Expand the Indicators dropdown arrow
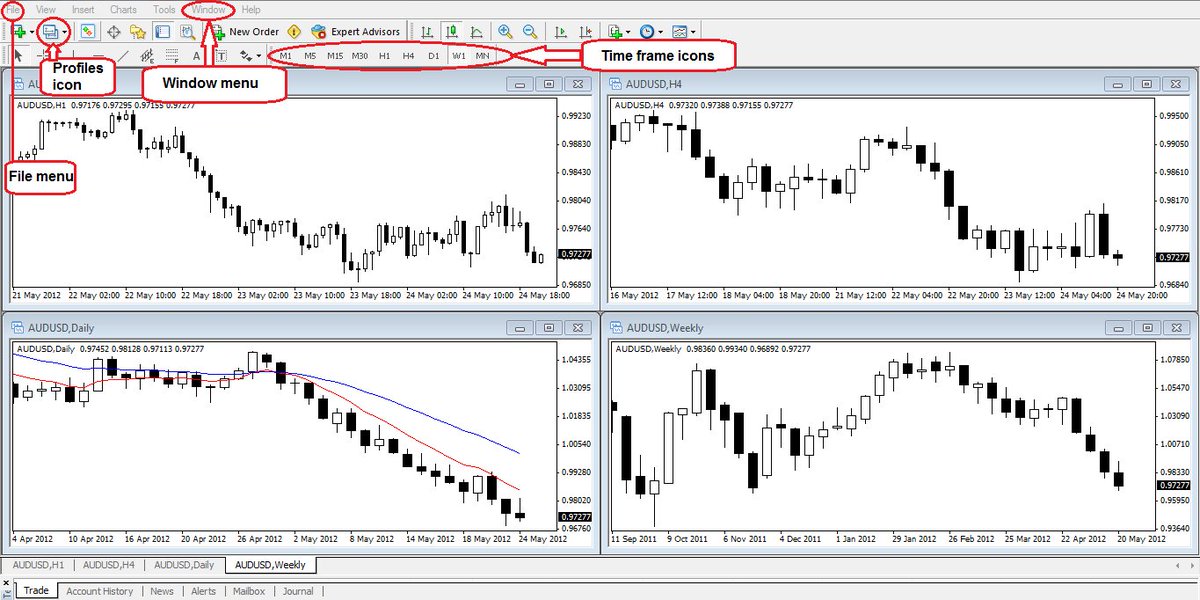1200x600 pixels. 629,32
